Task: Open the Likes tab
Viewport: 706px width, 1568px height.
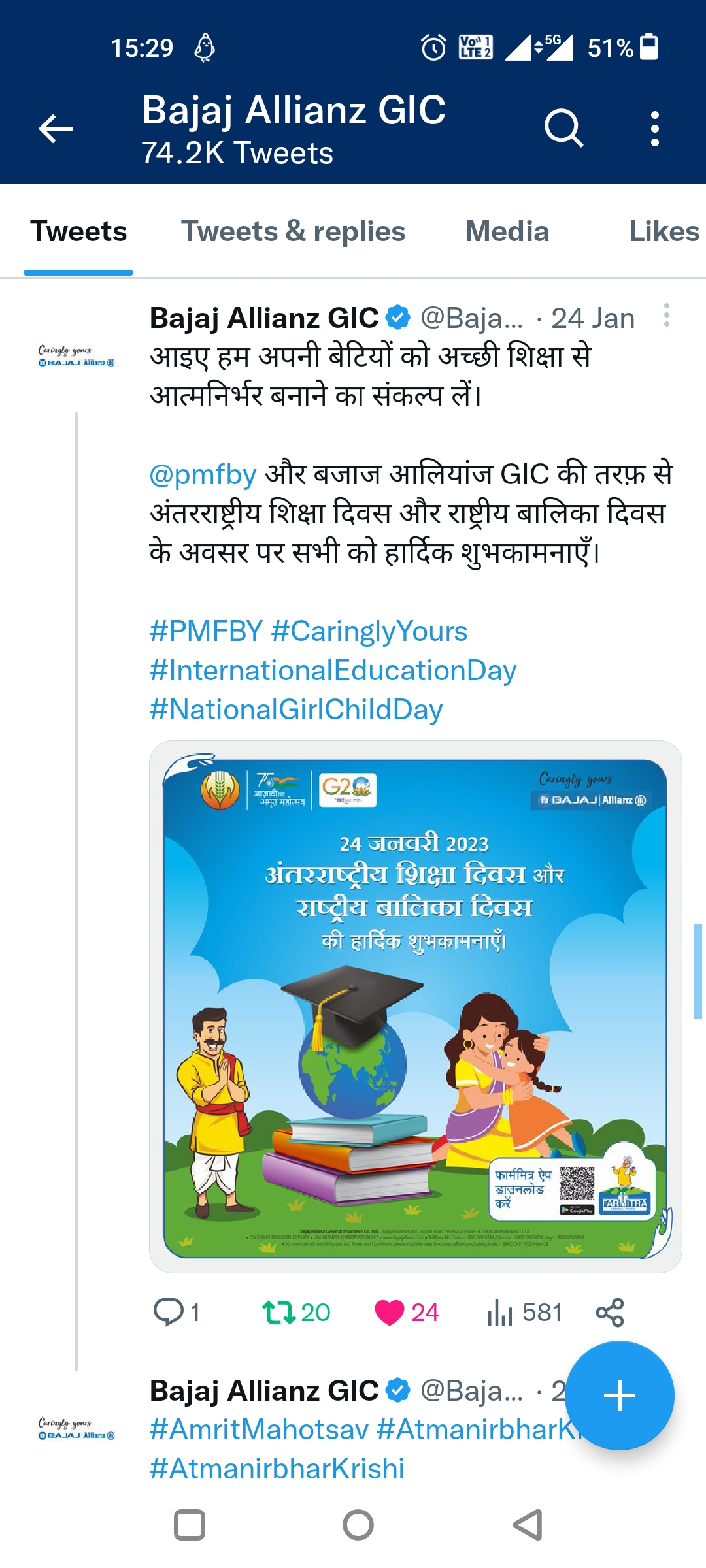Action: (x=664, y=232)
